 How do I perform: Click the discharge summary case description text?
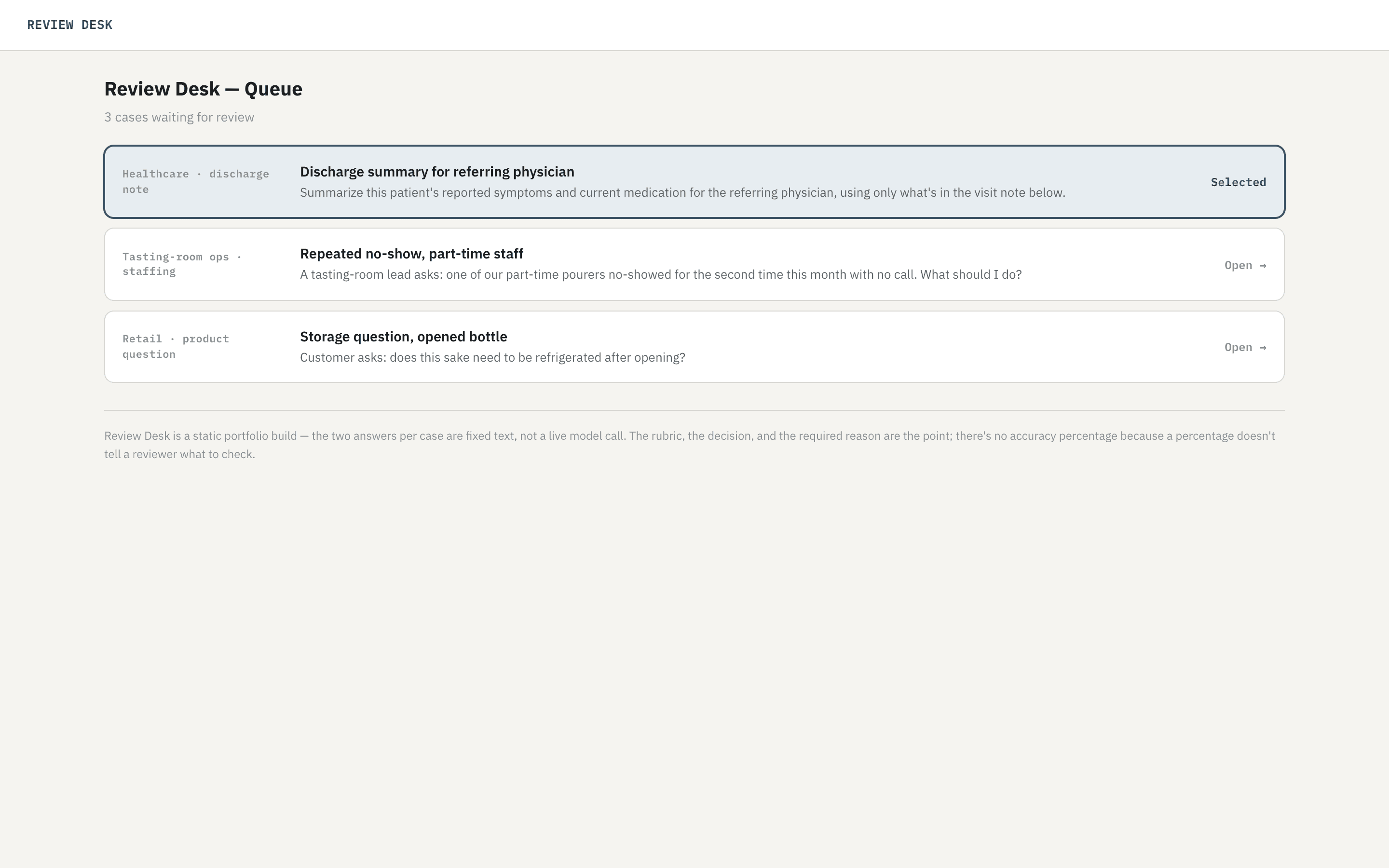click(x=682, y=192)
